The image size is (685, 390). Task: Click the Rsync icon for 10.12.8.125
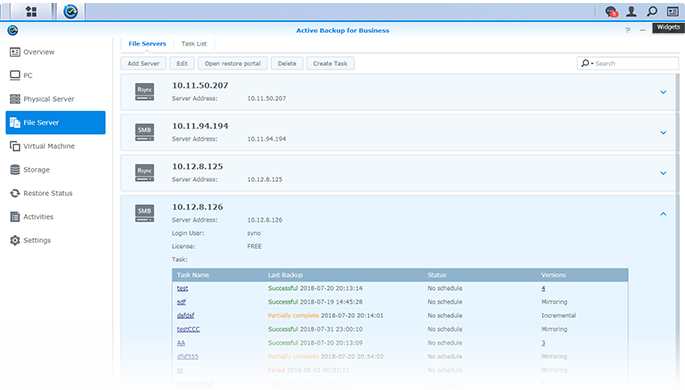point(145,173)
